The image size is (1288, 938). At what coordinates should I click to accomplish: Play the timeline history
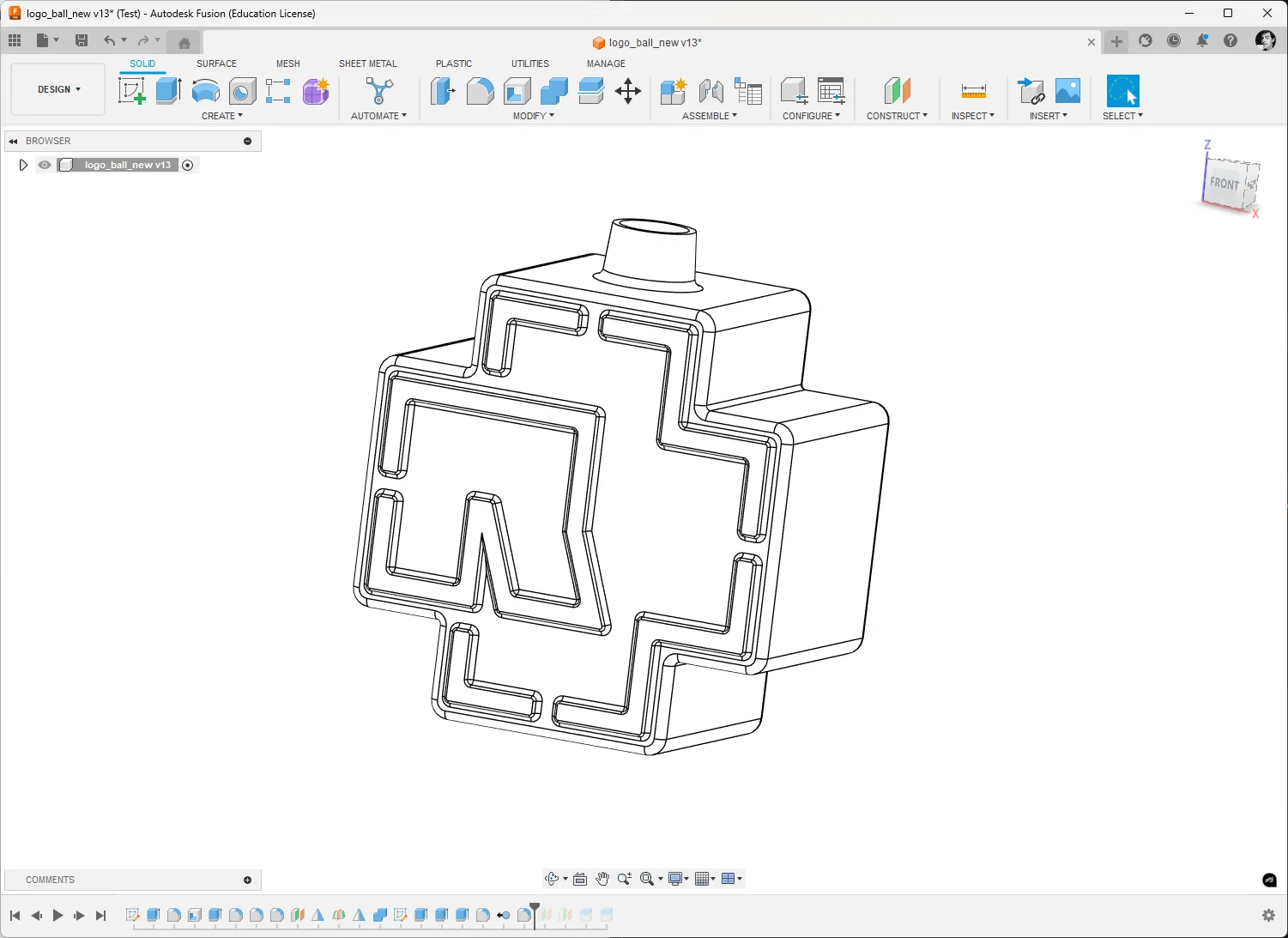(x=57, y=916)
